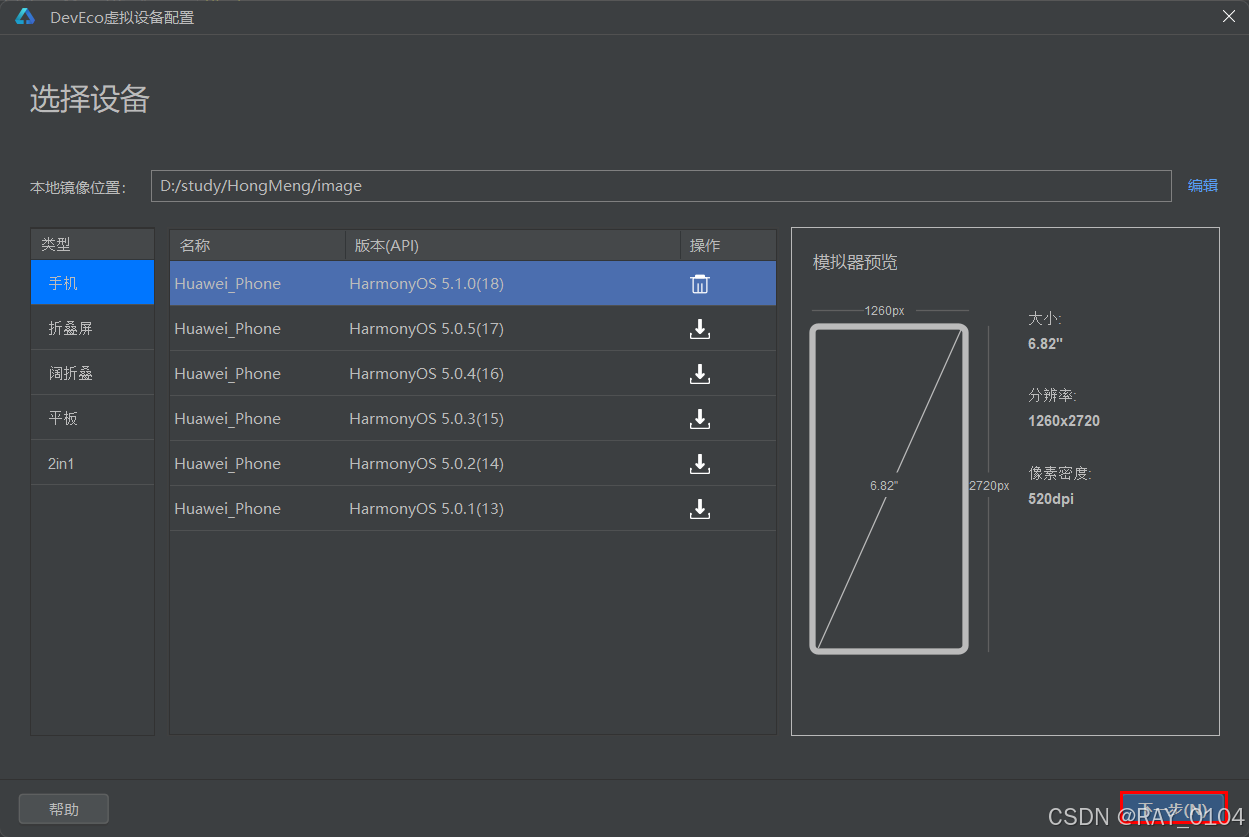Click the 6.82" size value under 大小
The width and height of the screenshot is (1249, 837).
[x=1045, y=344]
